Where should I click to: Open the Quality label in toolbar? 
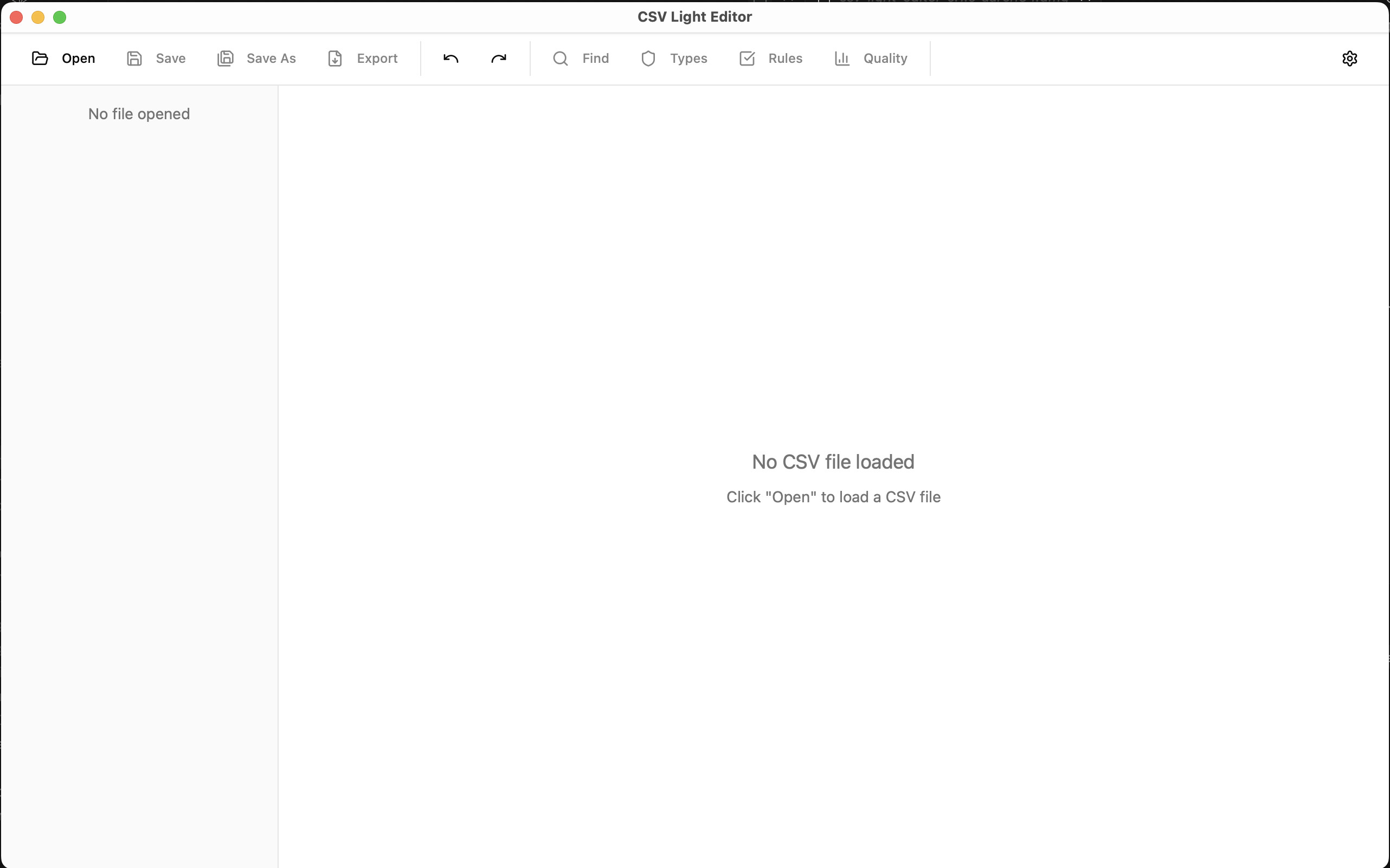[x=885, y=59]
